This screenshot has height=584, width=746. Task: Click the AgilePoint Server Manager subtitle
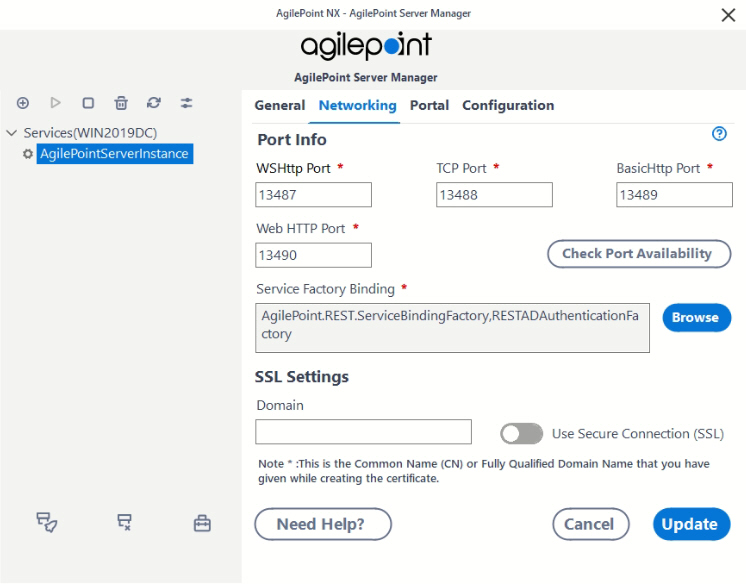click(365, 78)
